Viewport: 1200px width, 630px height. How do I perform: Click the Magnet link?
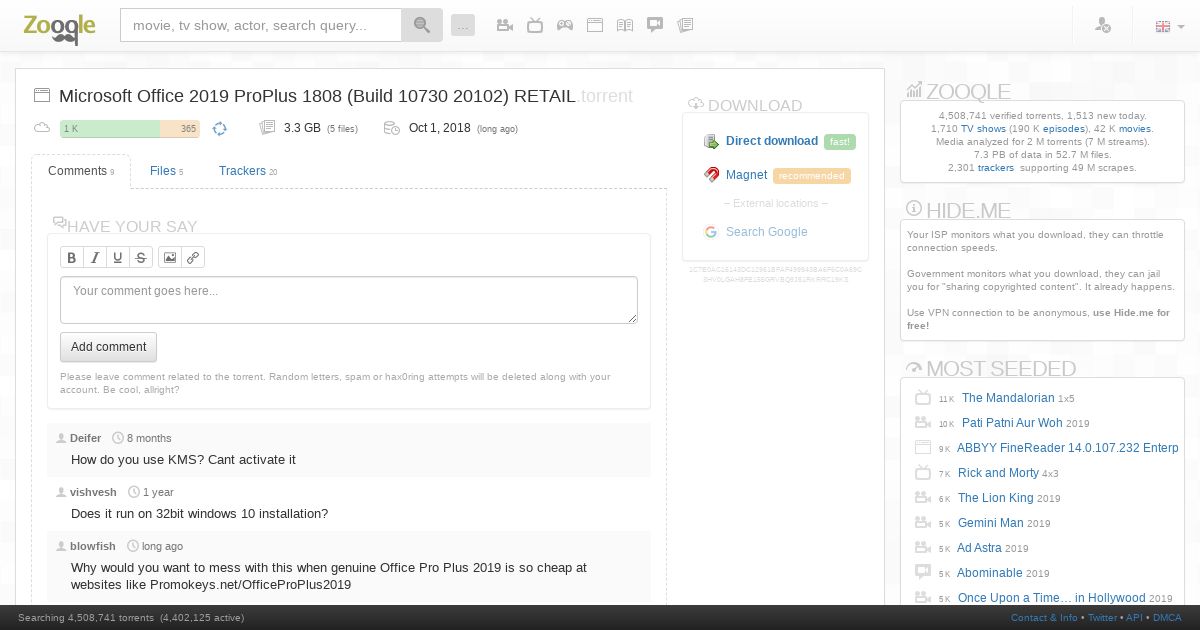(x=746, y=175)
